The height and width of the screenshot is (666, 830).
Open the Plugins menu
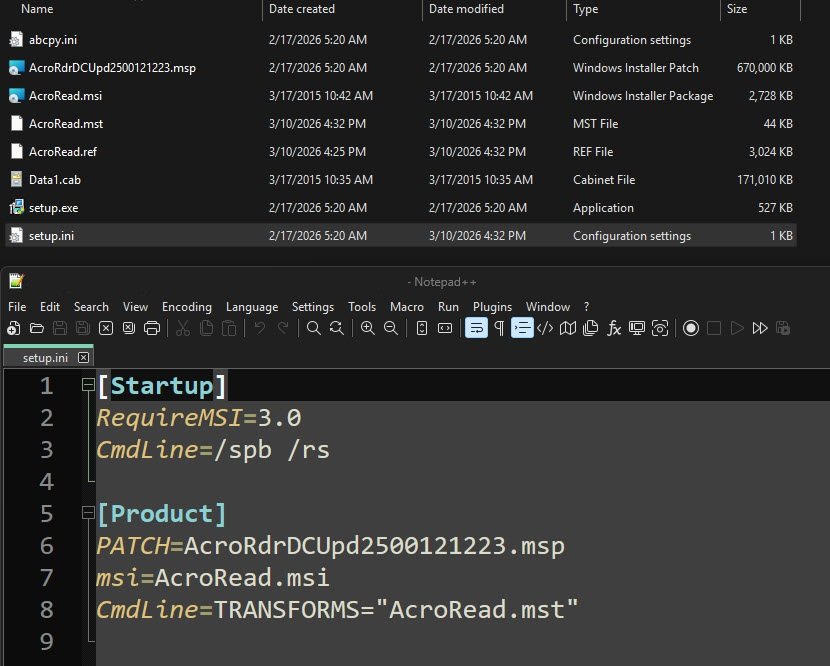coord(492,307)
